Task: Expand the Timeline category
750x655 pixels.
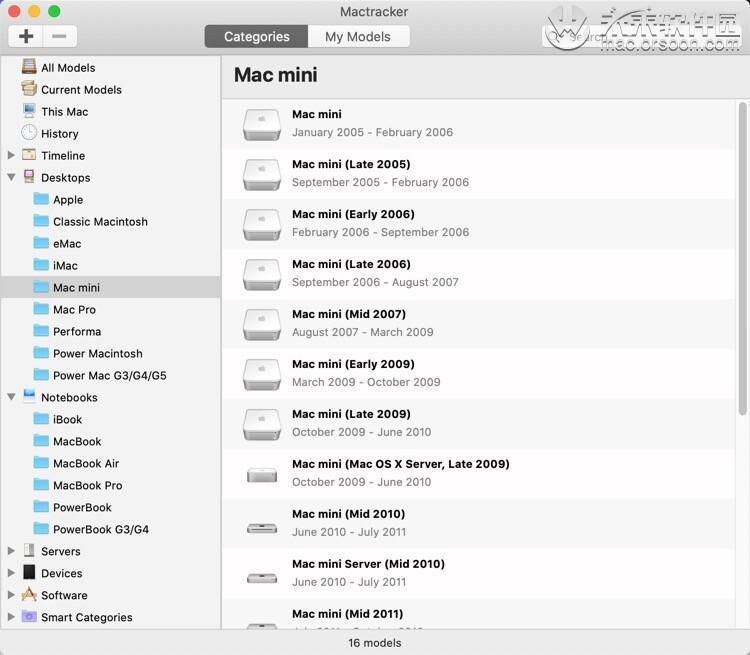Action: coord(11,156)
